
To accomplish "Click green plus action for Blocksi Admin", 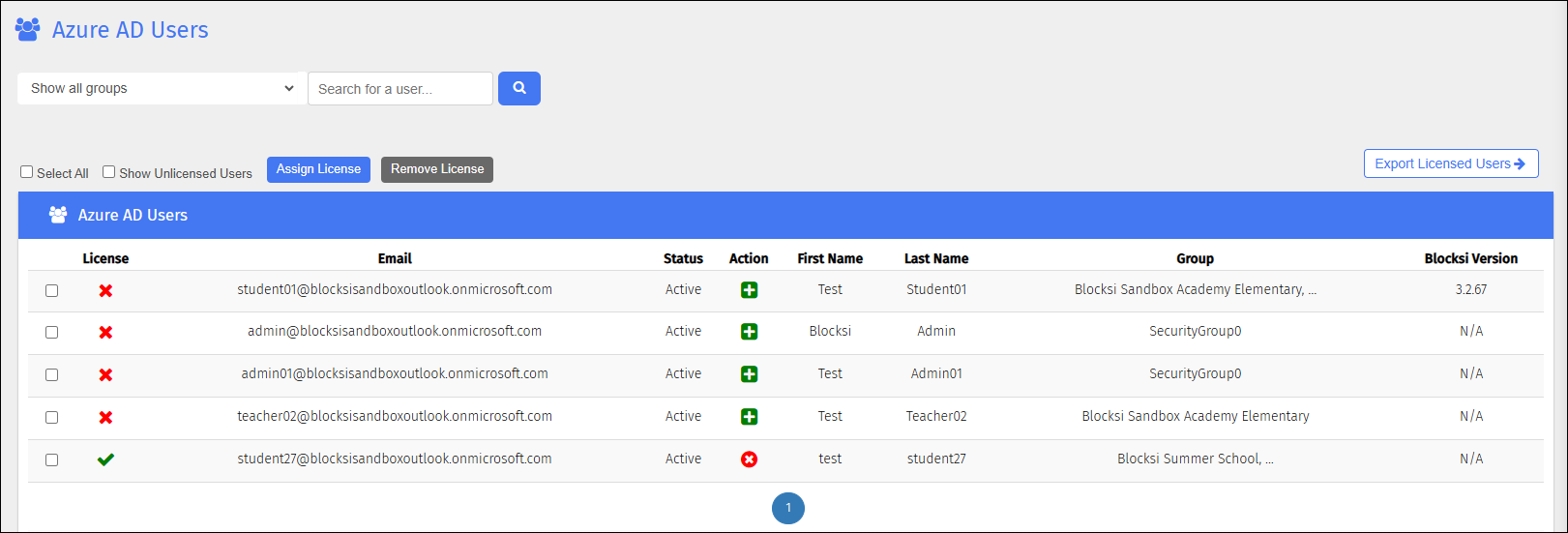I will click(x=749, y=332).
